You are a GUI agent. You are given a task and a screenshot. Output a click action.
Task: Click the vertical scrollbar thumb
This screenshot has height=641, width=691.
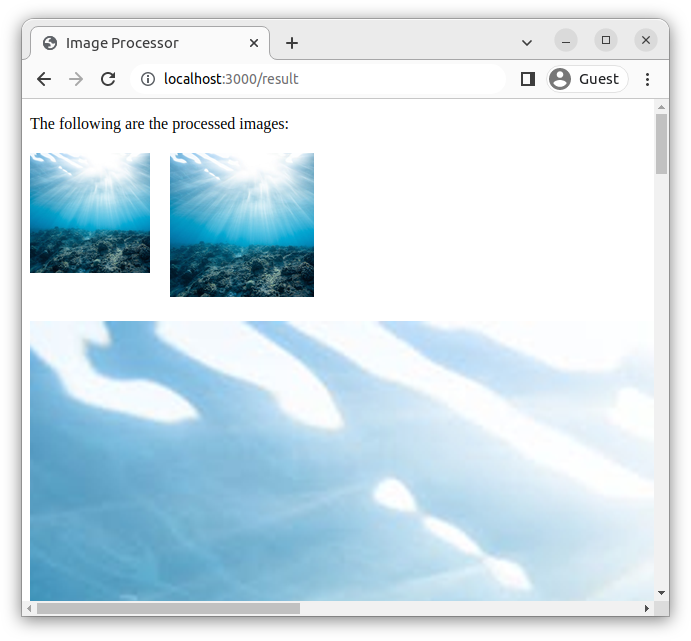point(661,144)
